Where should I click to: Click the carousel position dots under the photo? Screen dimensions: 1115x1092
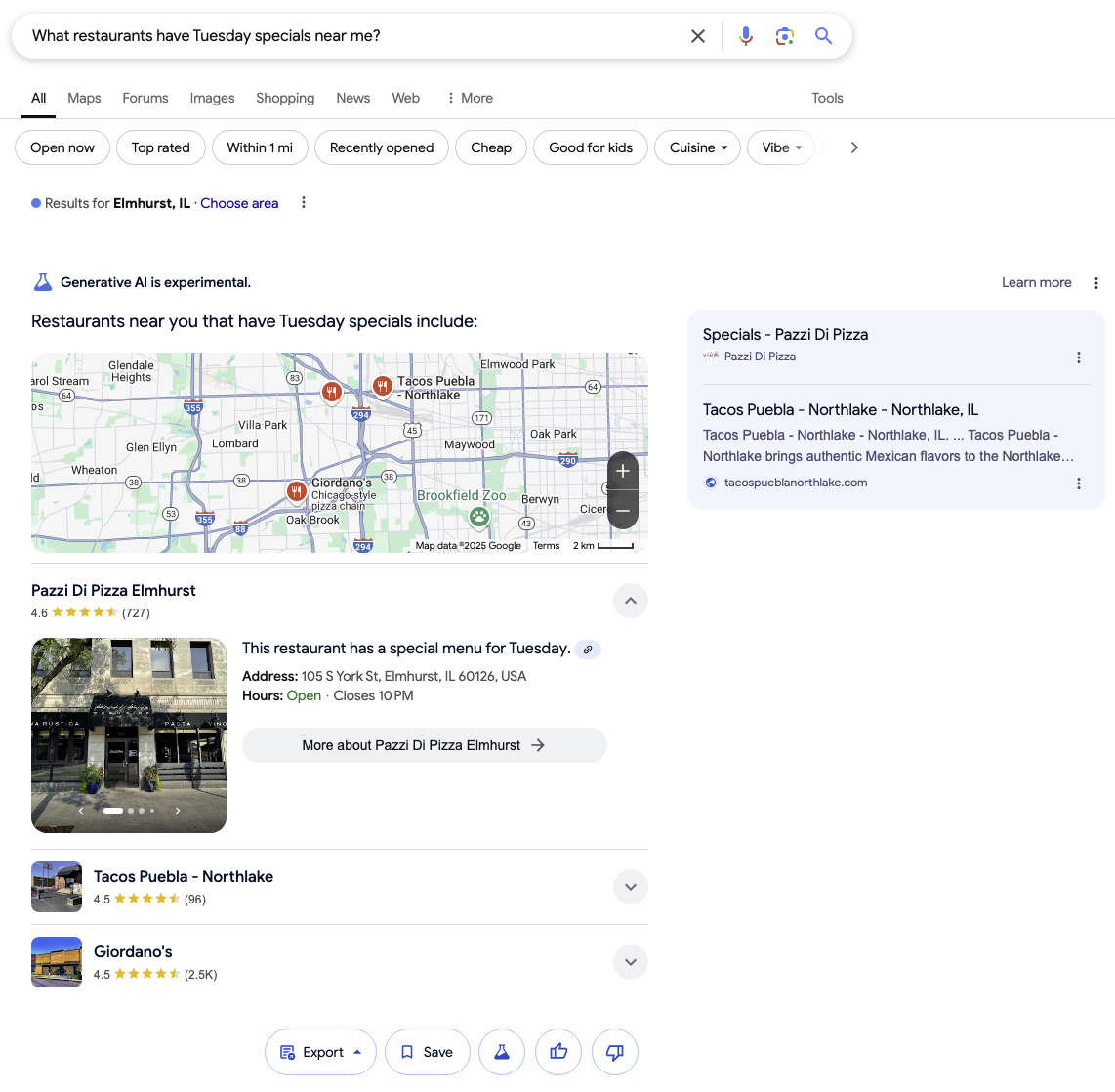128,810
